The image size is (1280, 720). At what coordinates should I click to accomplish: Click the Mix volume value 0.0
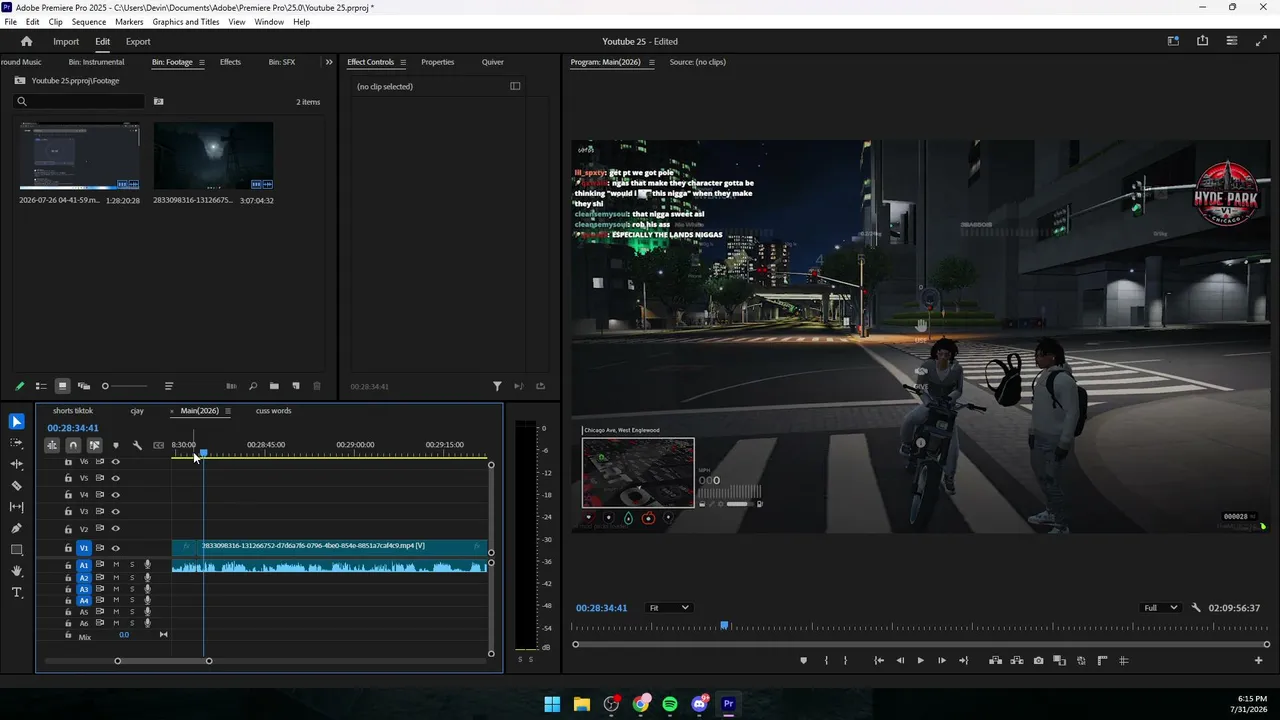124,635
